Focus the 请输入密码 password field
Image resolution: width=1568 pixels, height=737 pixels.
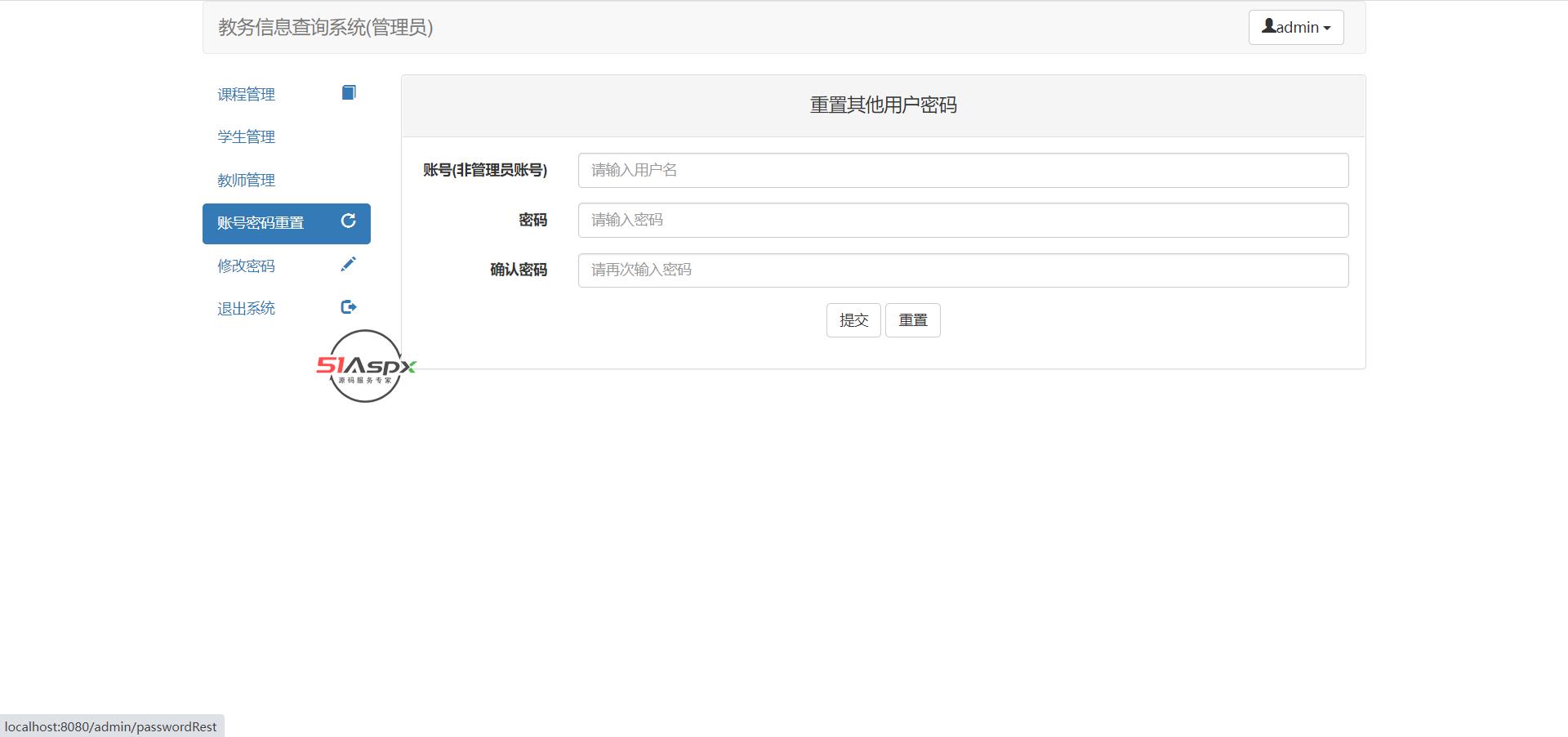click(963, 220)
